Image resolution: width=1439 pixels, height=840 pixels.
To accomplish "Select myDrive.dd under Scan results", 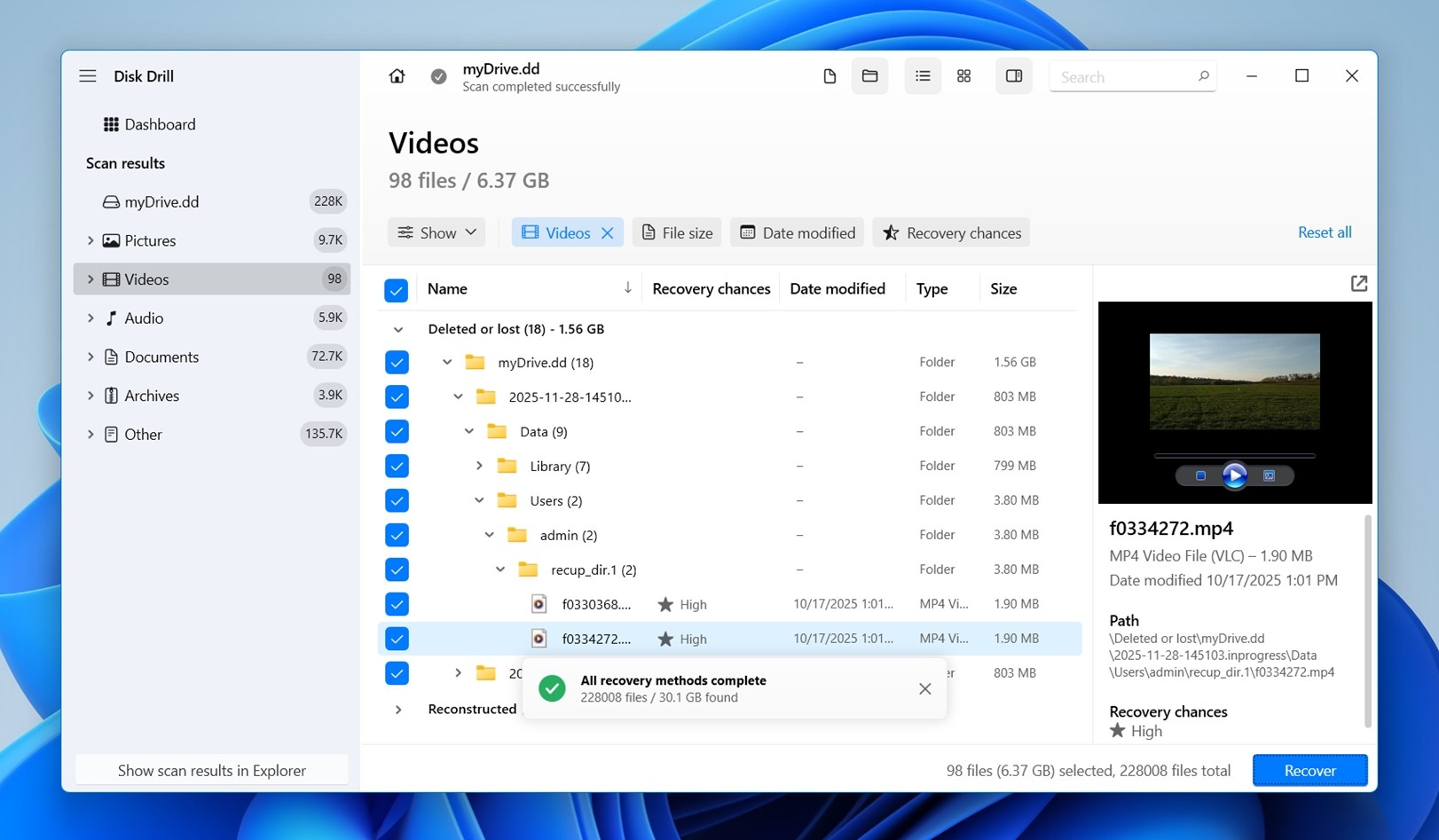I will [212, 201].
